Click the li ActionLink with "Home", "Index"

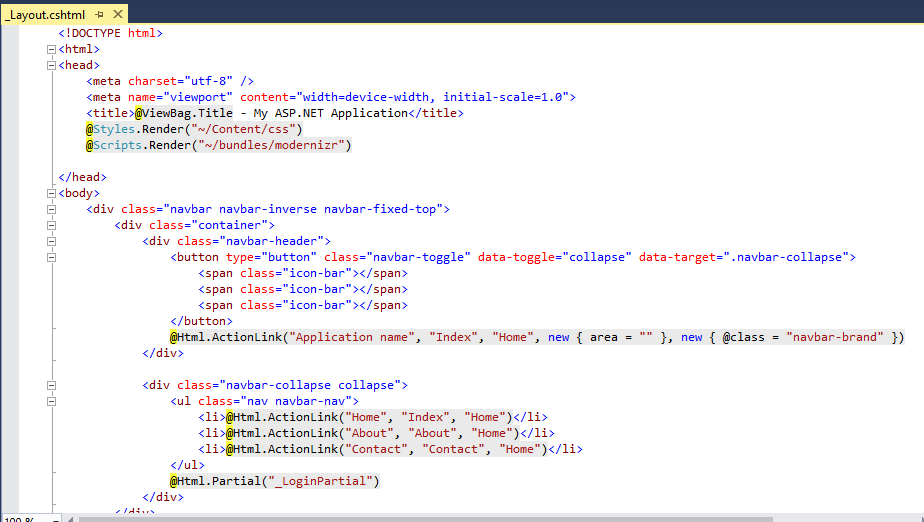click(x=373, y=417)
